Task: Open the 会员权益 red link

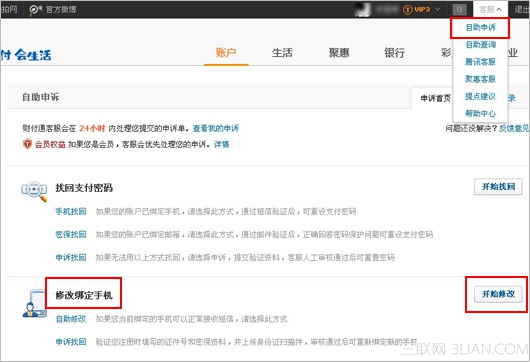Action: tap(50, 144)
